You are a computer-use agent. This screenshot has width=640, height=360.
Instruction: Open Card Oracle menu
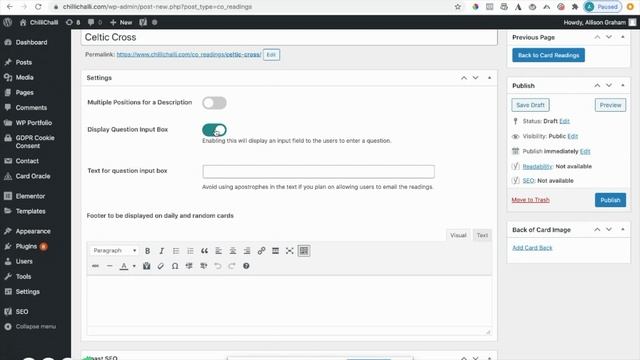click(x=33, y=176)
